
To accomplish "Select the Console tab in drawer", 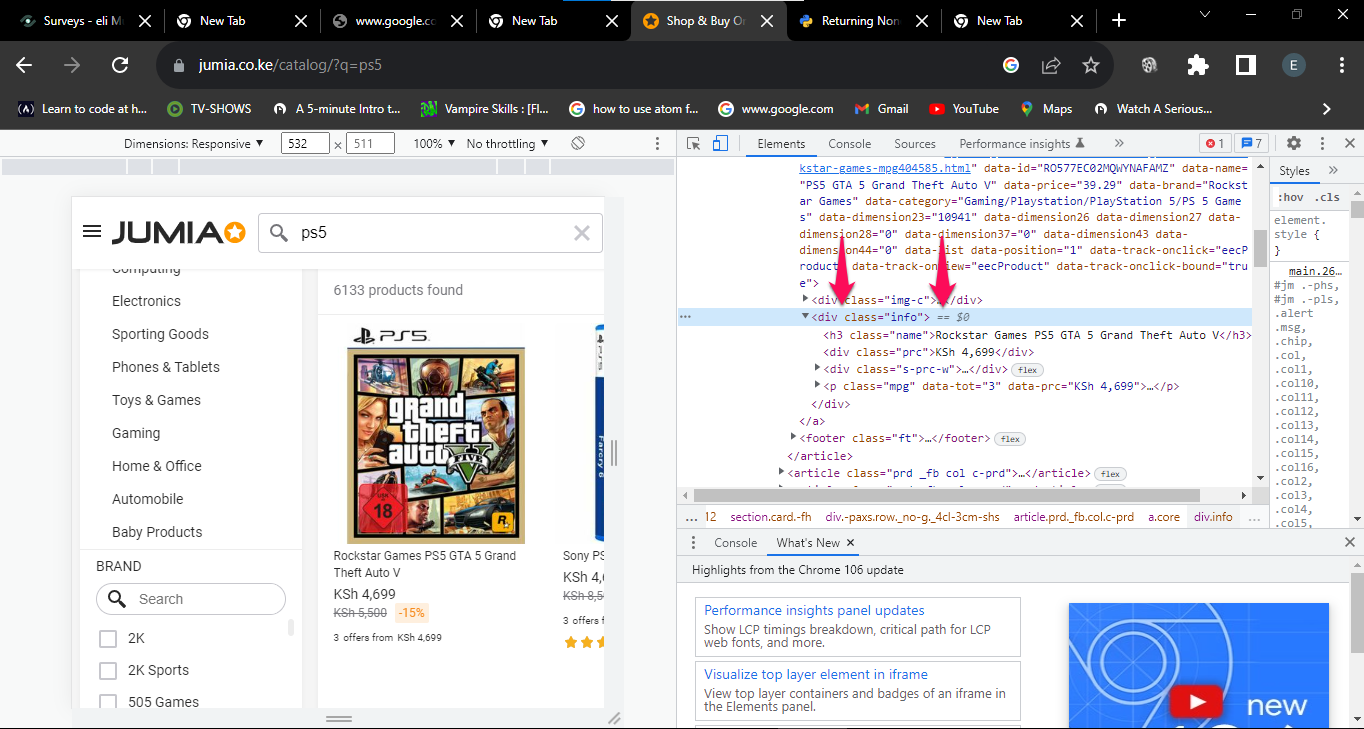I will pyautogui.click(x=735, y=542).
